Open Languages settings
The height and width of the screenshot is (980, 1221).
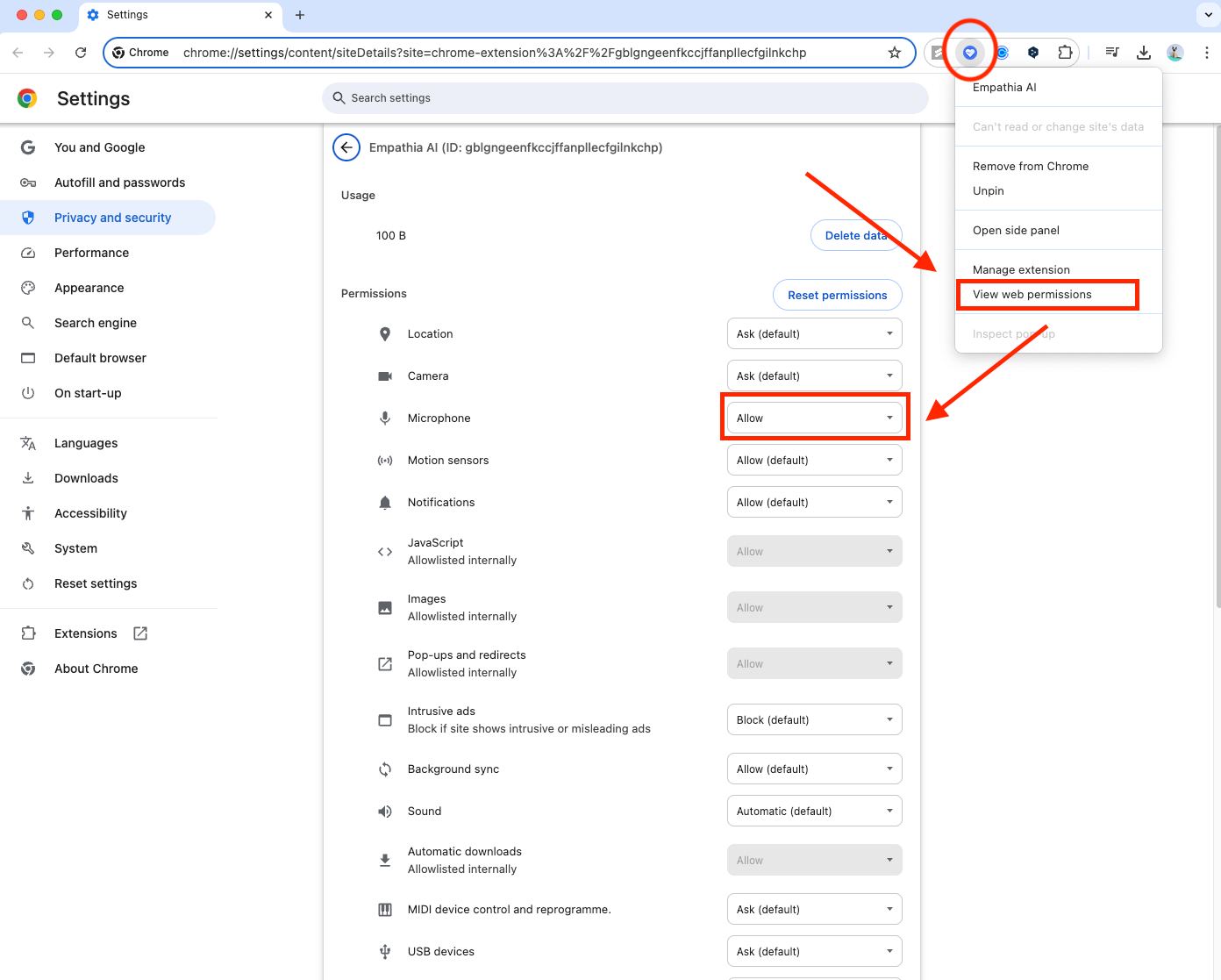[108, 443]
